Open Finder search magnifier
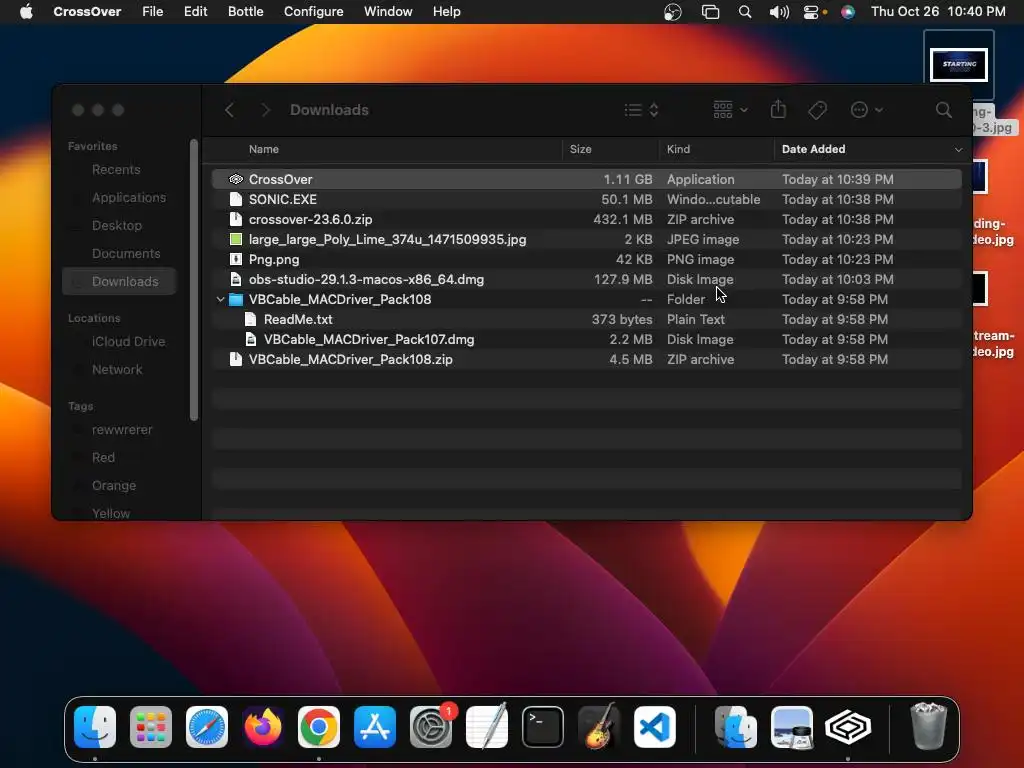Screen dimensions: 1024x768 pos(944,110)
